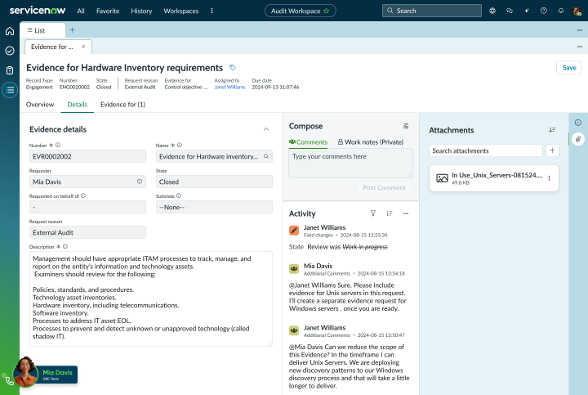Open the clipboard icon in left sidebar

coord(10,70)
